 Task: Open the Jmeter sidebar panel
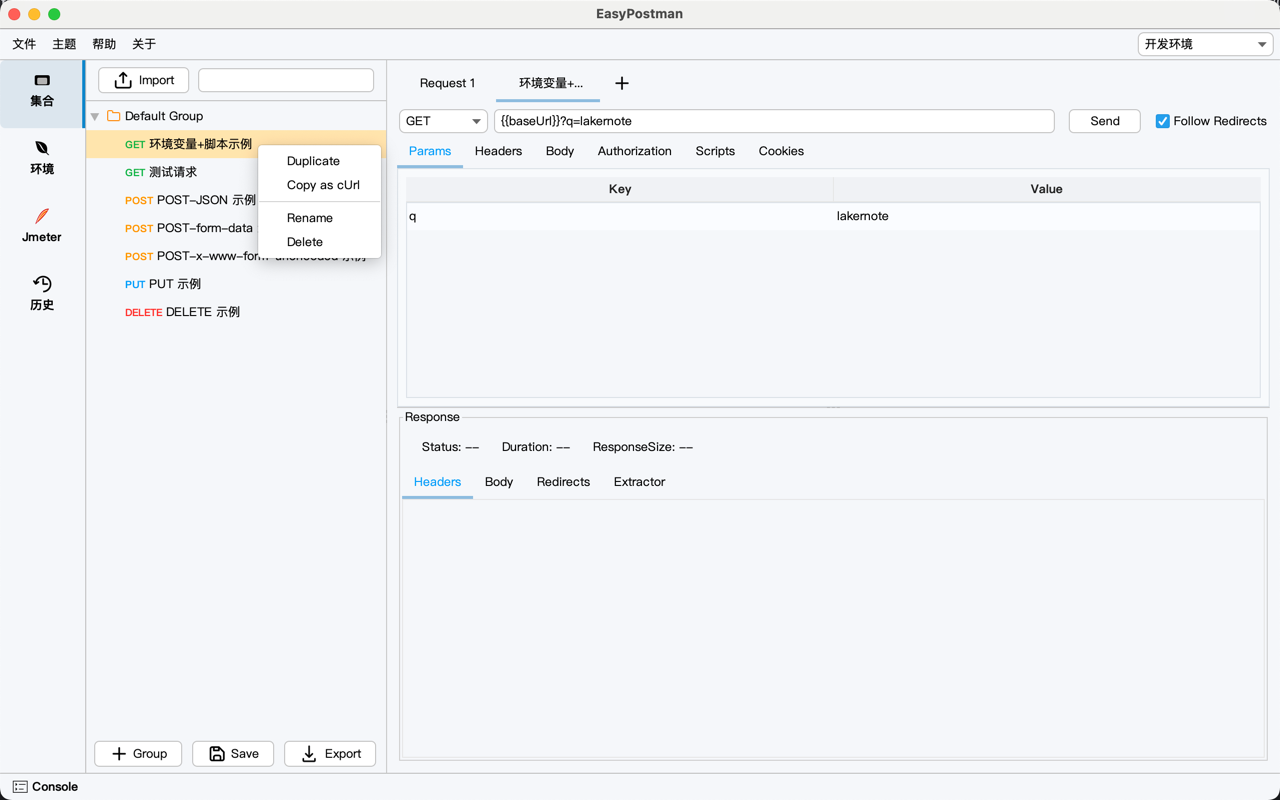[42, 227]
